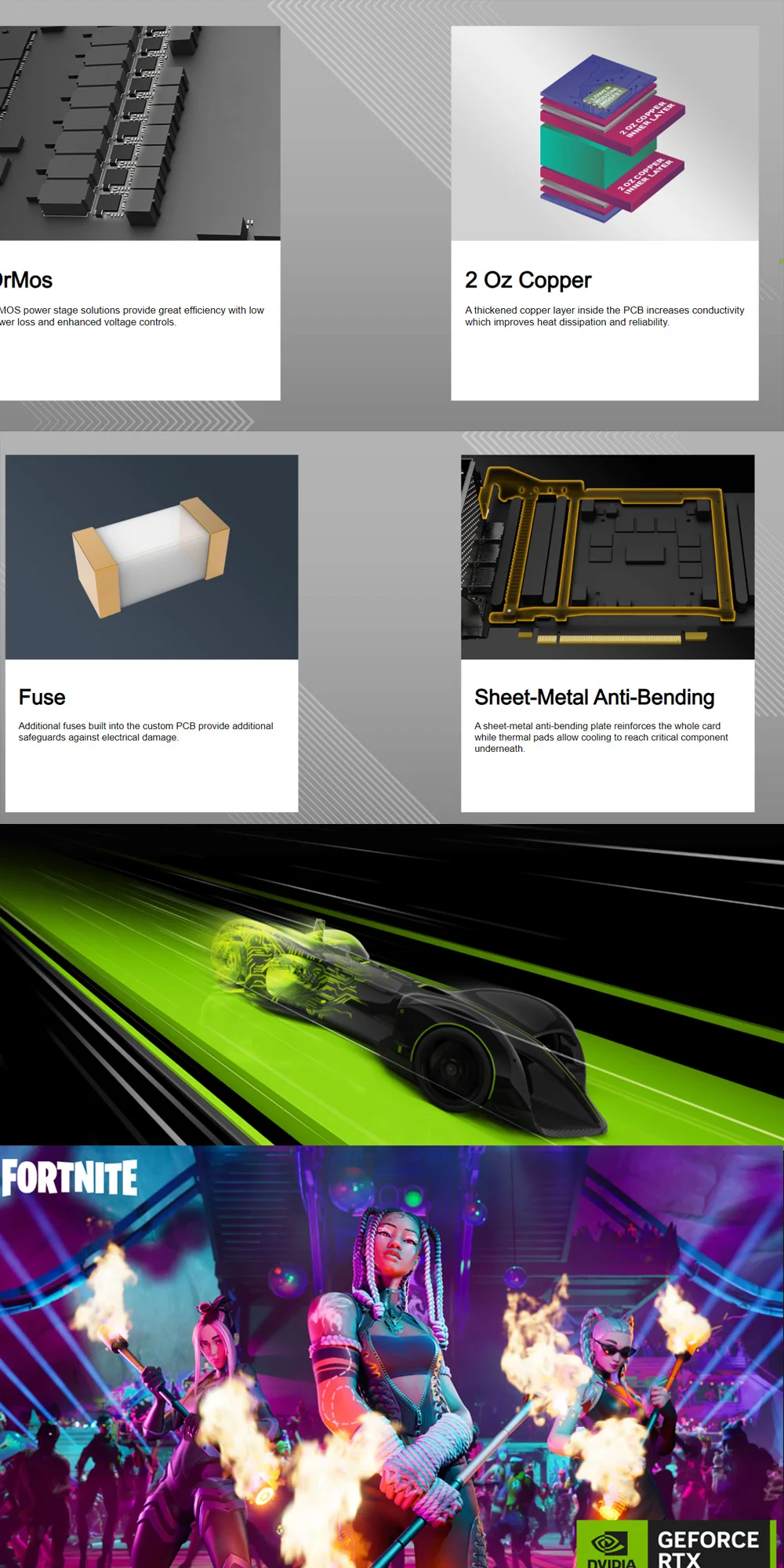
Task: Select the '2 Oz Copper' heading
Action: pyautogui.click(x=528, y=280)
